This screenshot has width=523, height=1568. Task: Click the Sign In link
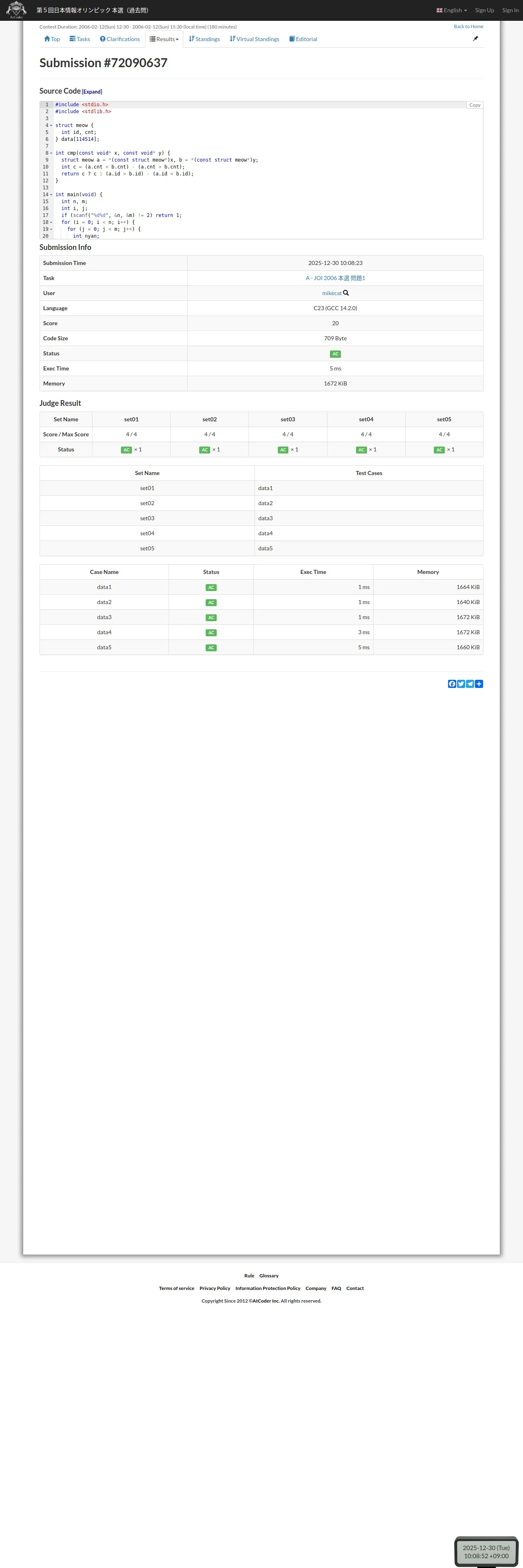tap(510, 10)
